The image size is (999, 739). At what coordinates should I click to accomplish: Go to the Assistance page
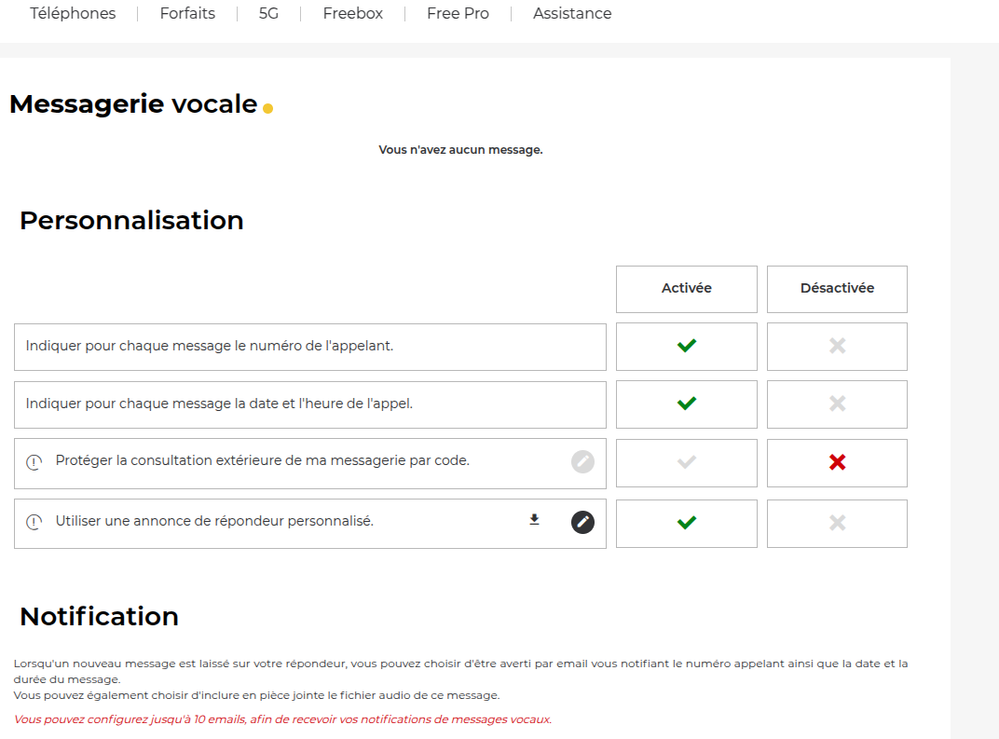coord(572,14)
